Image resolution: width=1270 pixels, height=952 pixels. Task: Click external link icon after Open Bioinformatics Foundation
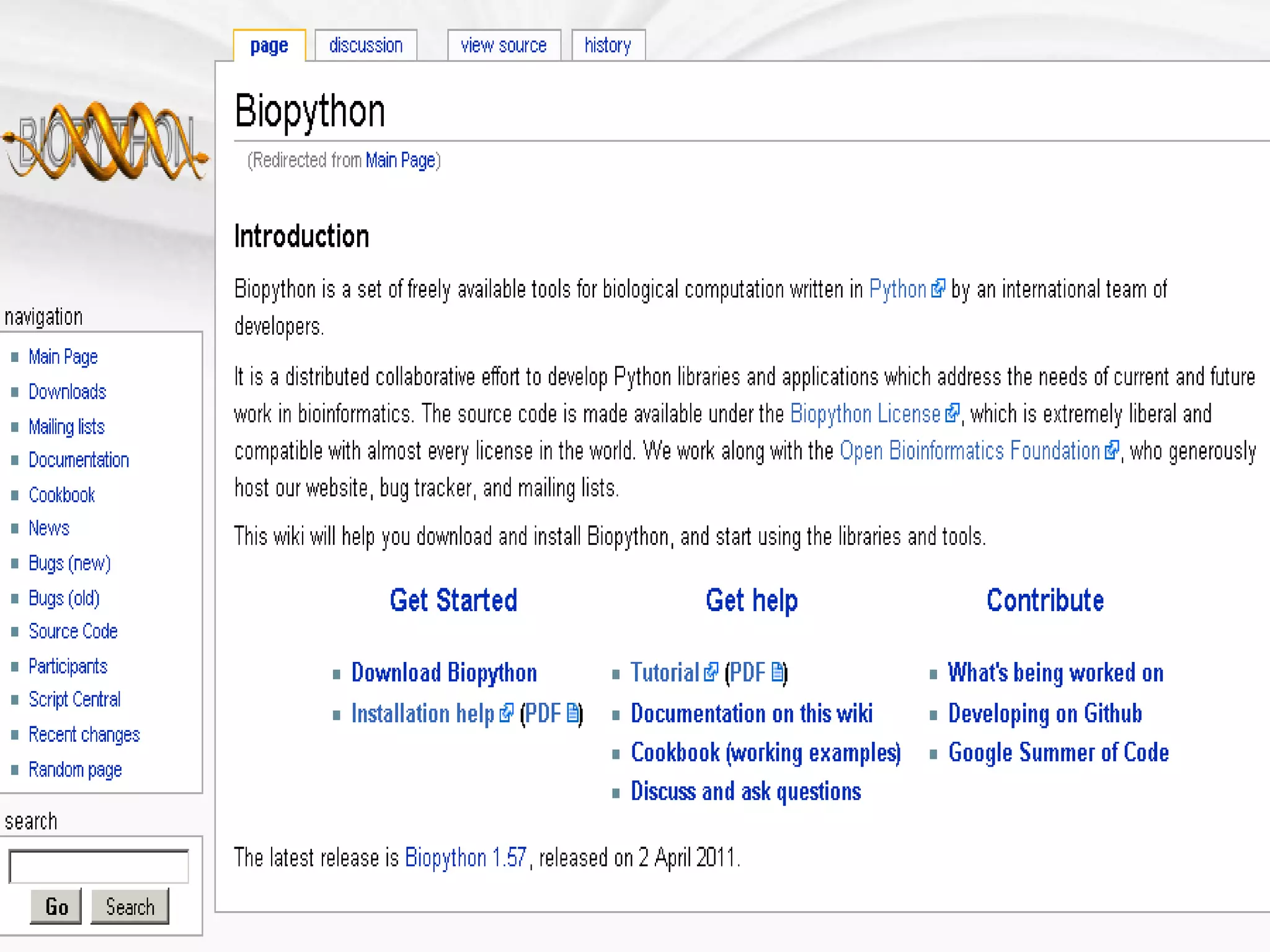1112,450
